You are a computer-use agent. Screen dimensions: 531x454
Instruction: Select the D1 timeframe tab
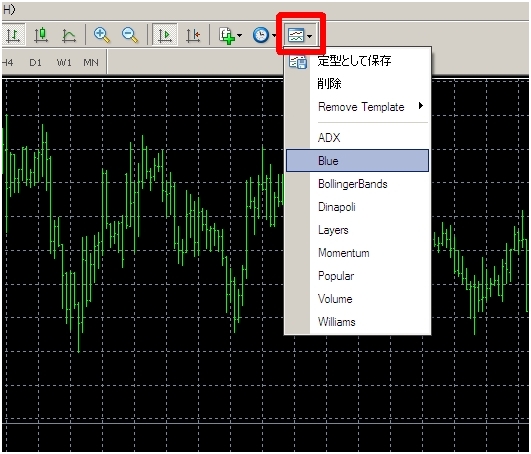(x=36, y=63)
